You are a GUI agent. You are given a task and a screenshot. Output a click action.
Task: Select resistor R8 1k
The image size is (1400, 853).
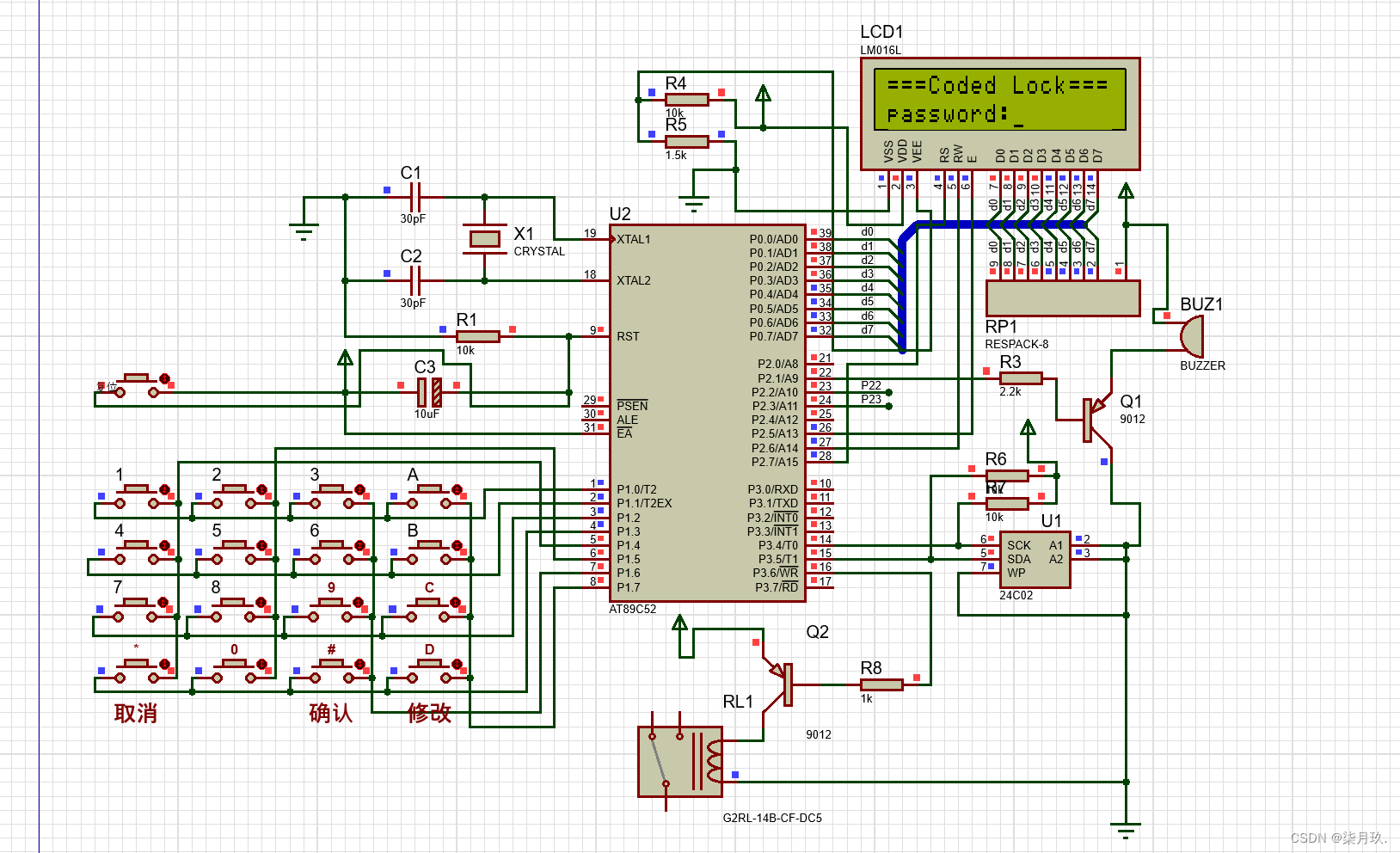pos(881,684)
